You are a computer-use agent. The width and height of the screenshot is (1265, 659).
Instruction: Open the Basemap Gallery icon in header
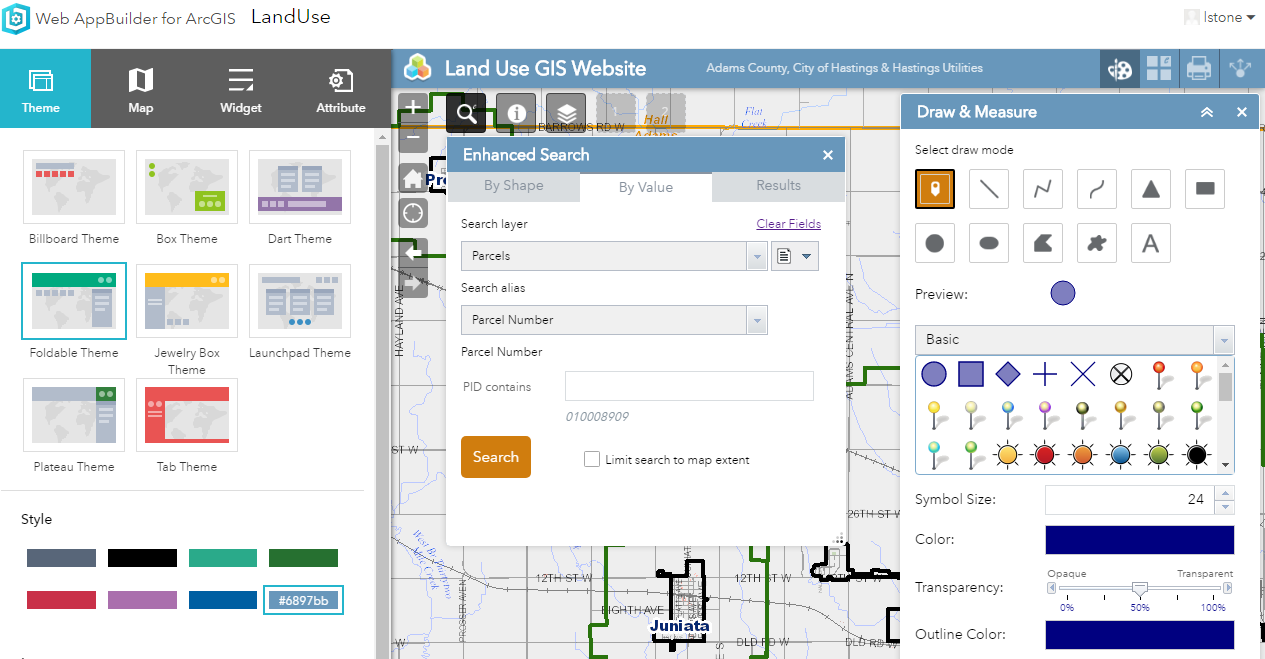pyautogui.click(x=1160, y=68)
